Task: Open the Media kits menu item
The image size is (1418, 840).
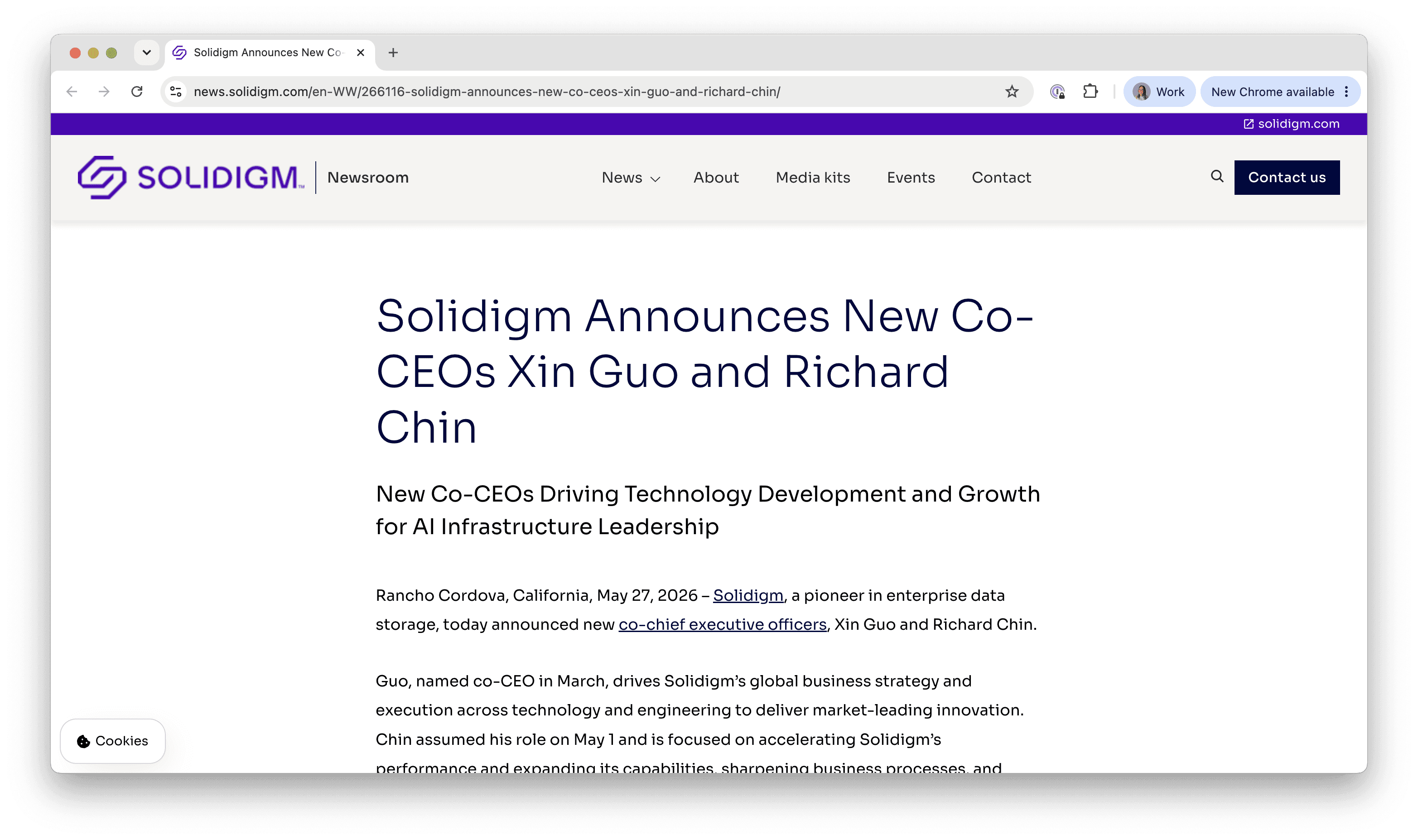Action: coord(813,178)
